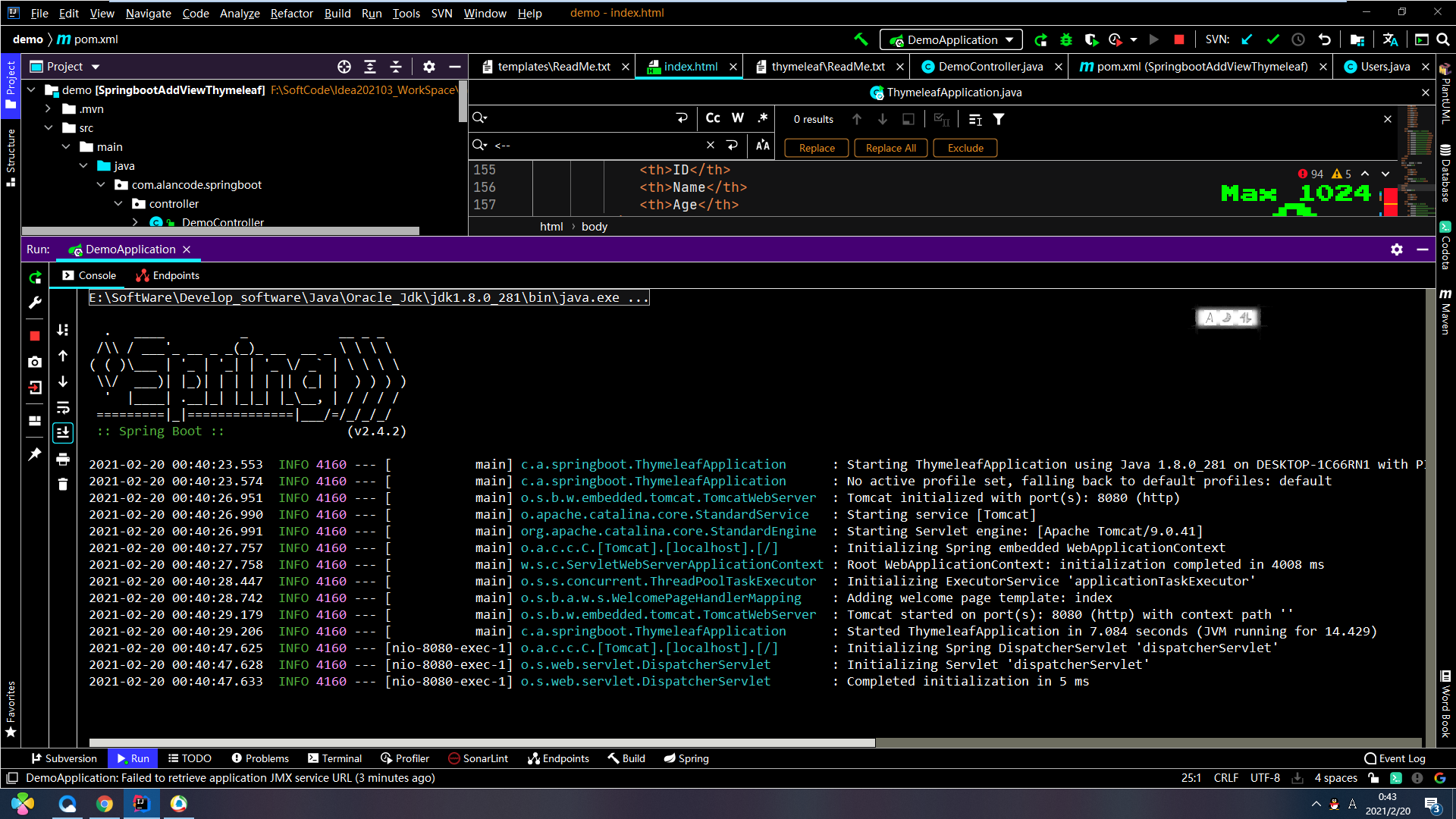Viewport: 1456px width, 819px height.
Task: Toggle search filter funnel icon
Action: 999,119
